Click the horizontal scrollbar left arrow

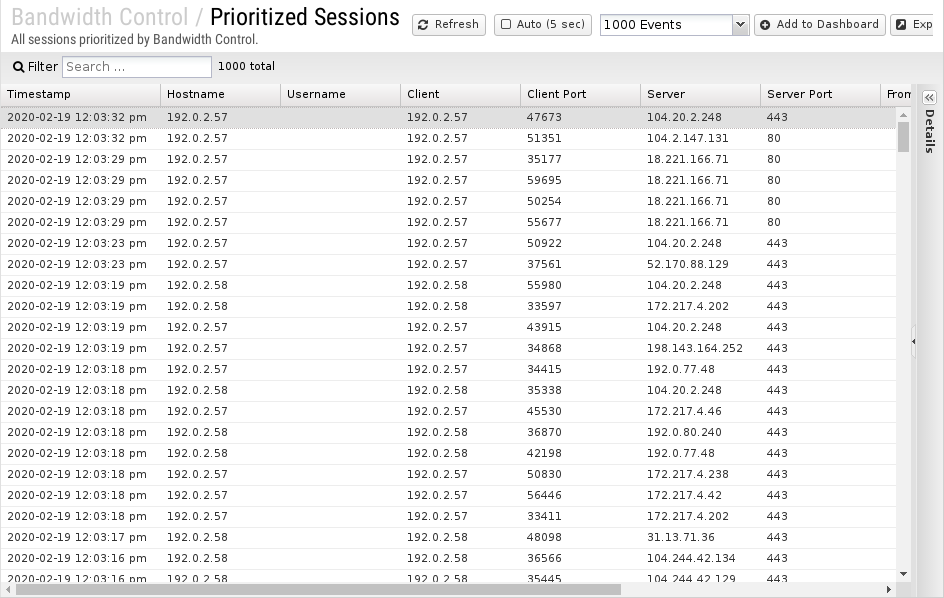point(8,590)
